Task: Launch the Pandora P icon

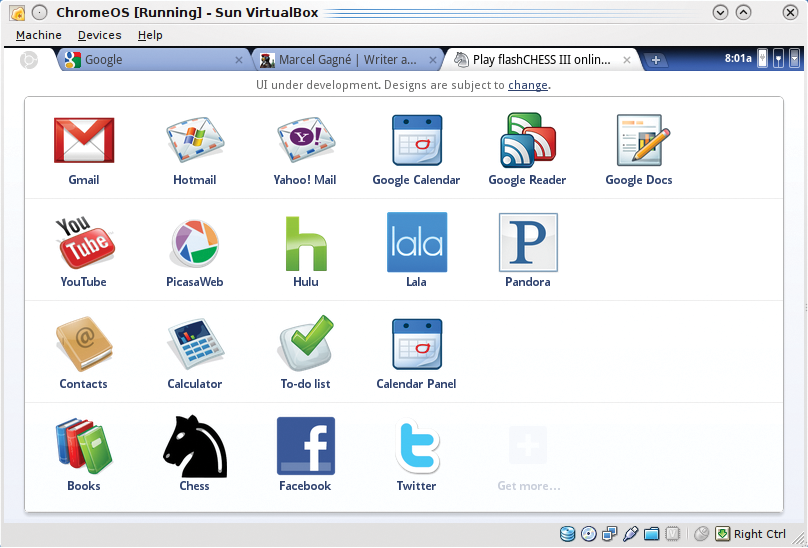Action: 528,242
